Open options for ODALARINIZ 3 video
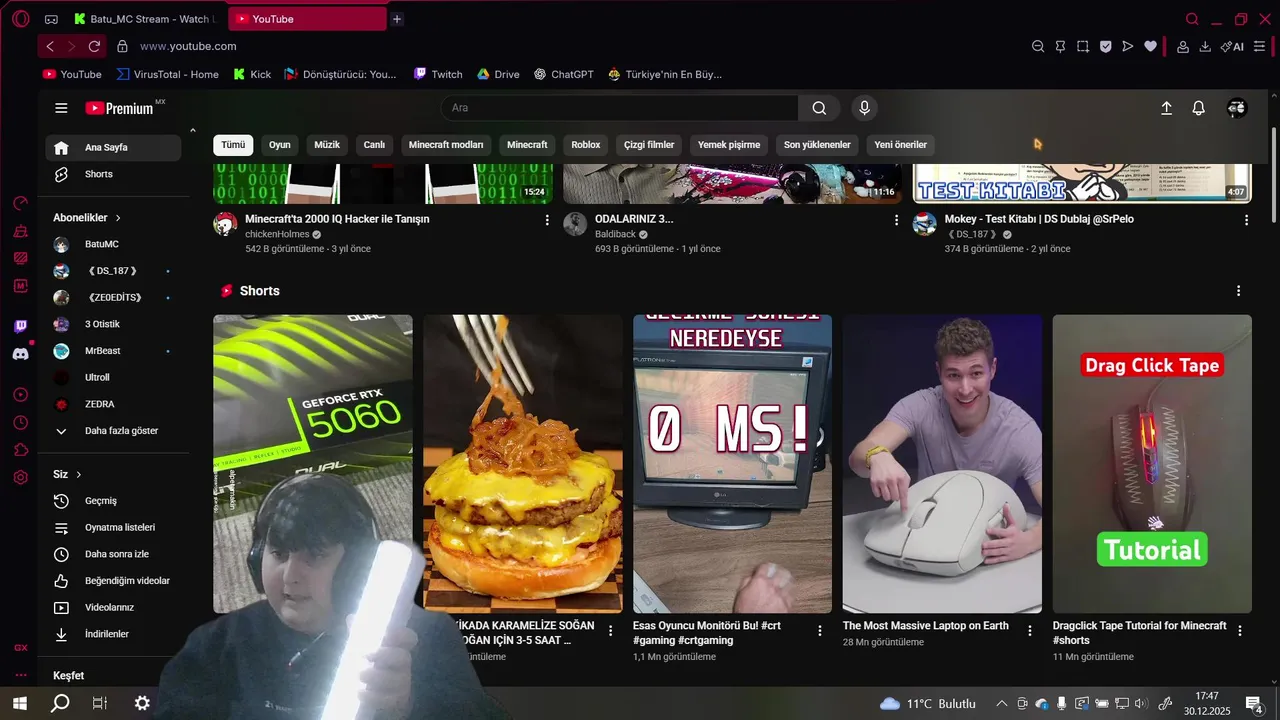 896,220
